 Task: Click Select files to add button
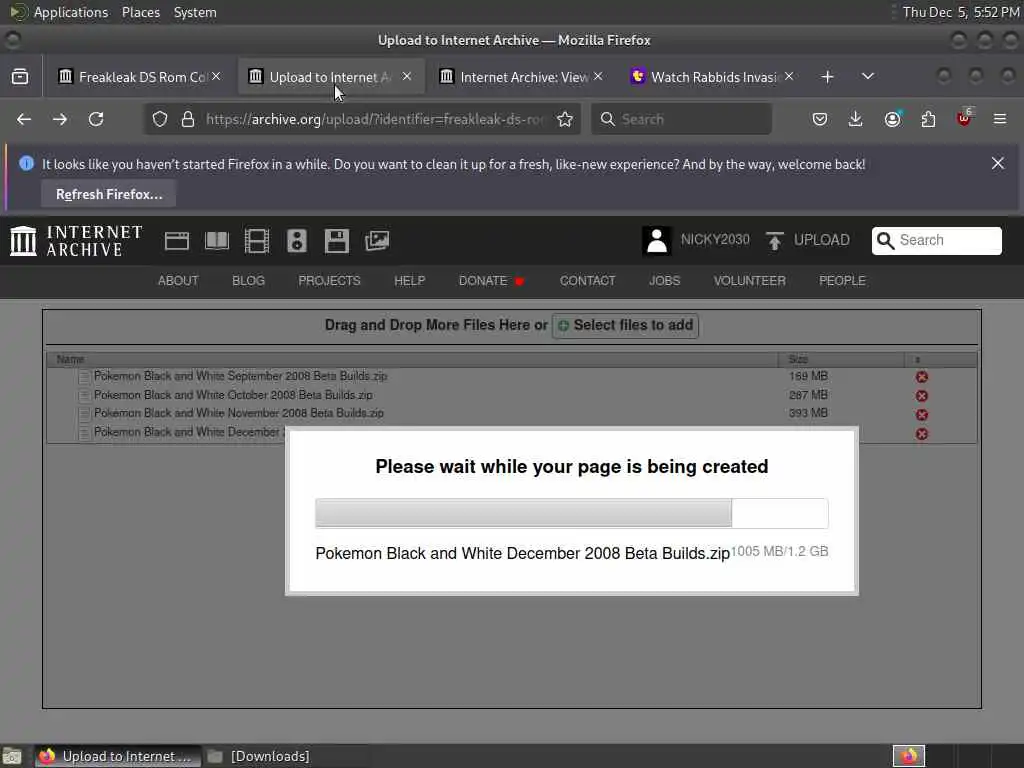click(625, 325)
